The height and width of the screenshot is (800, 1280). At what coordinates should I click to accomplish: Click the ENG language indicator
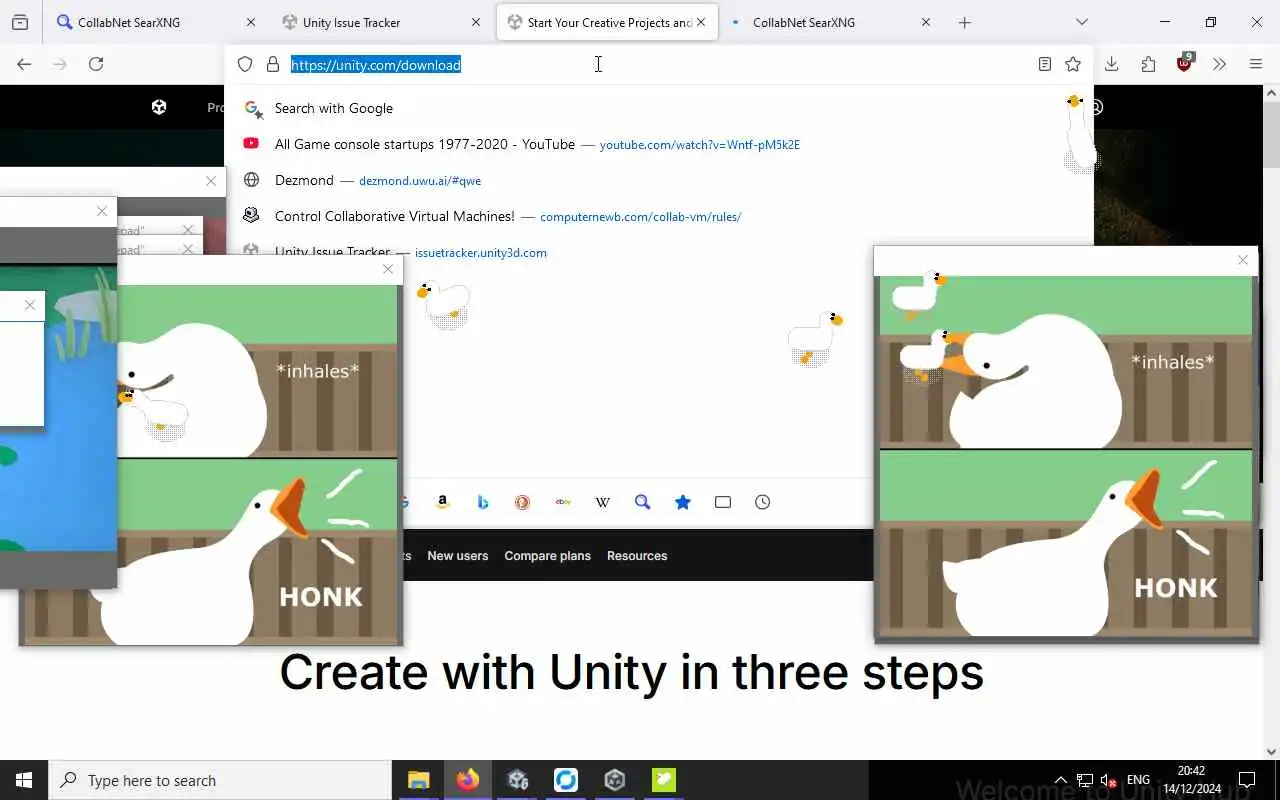tap(1138, 780)
